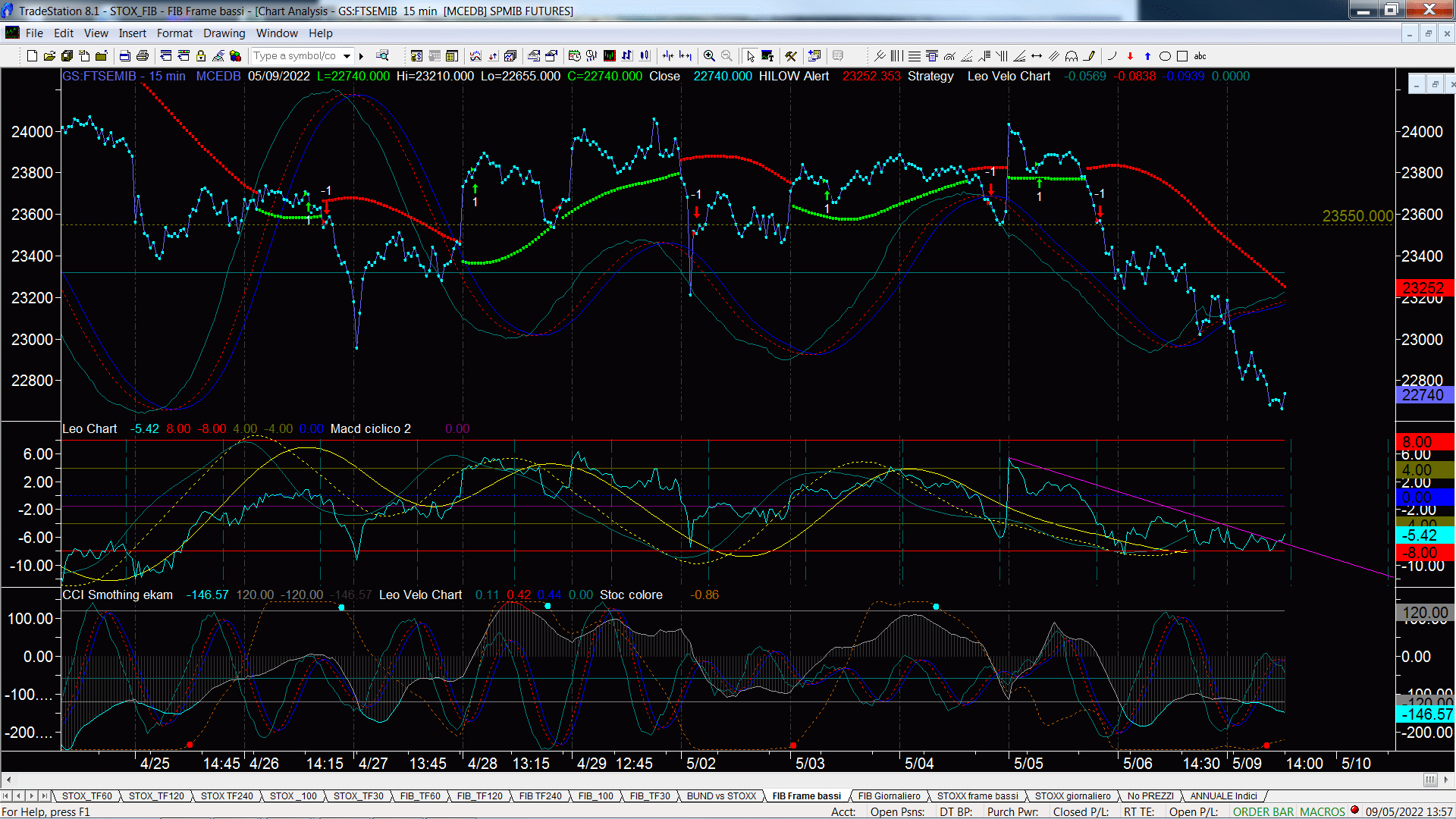Open the Edit menu

coord(64,33)
